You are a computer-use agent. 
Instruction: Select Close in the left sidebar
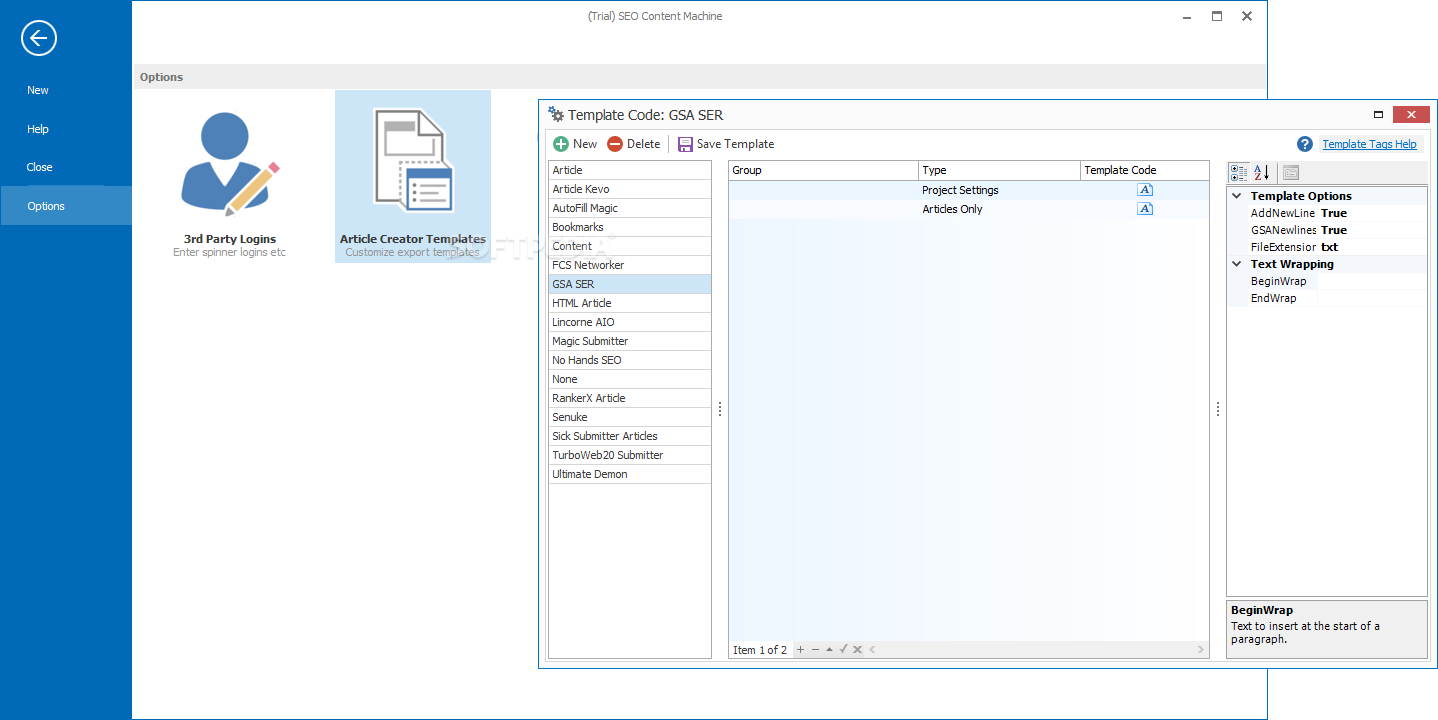pyautogui.click(x=66, y=167)
